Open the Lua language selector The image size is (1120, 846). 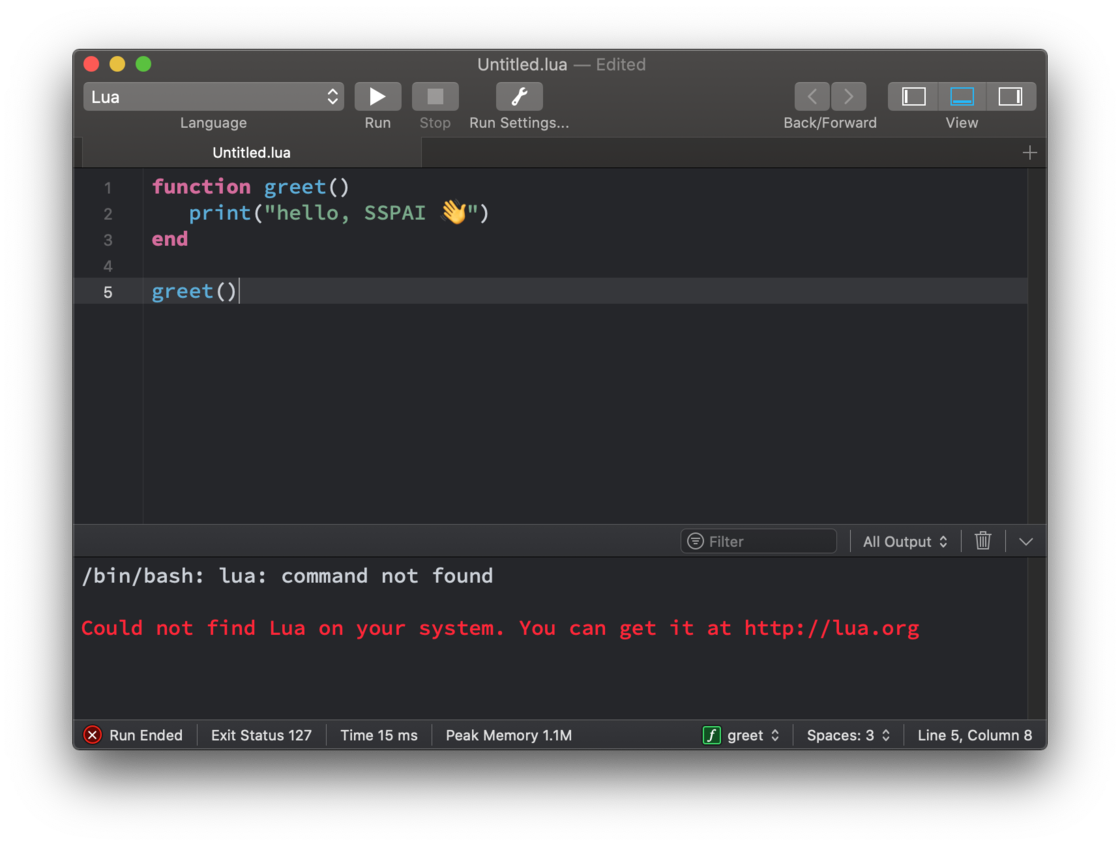213,96
